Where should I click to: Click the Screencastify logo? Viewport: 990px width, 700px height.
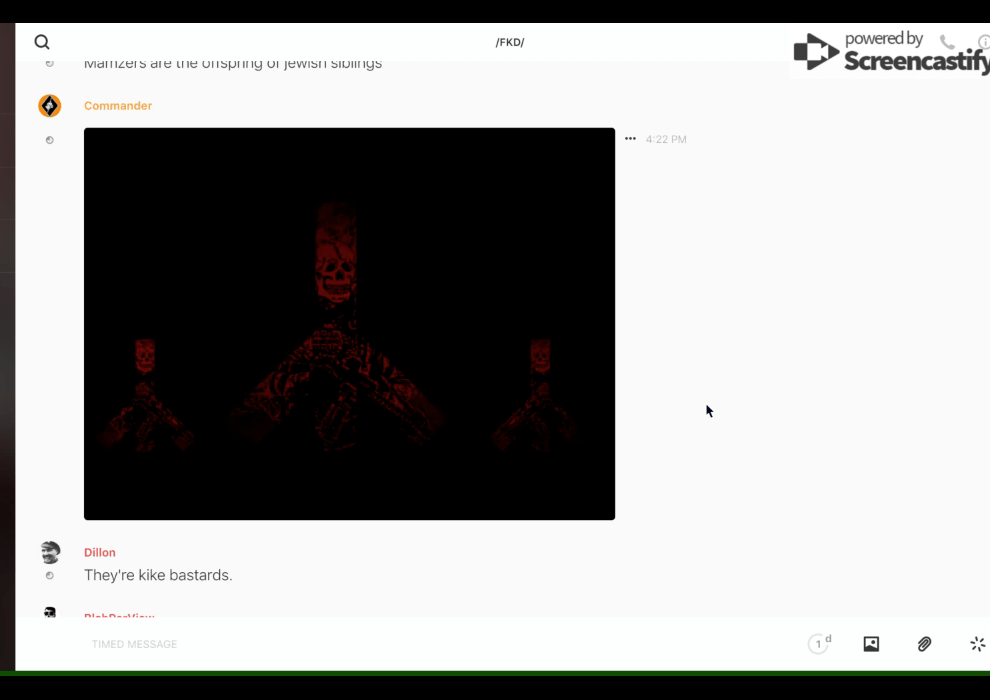(890, 52)
